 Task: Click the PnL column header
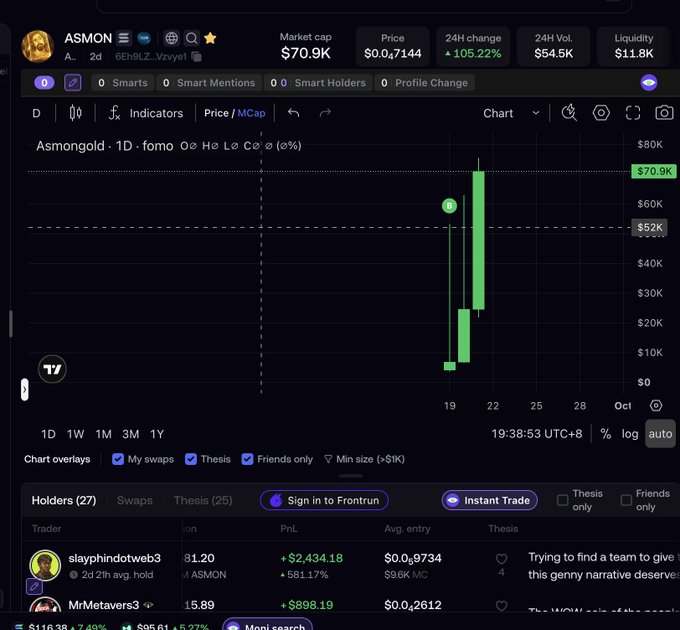[x=288, y=529]
